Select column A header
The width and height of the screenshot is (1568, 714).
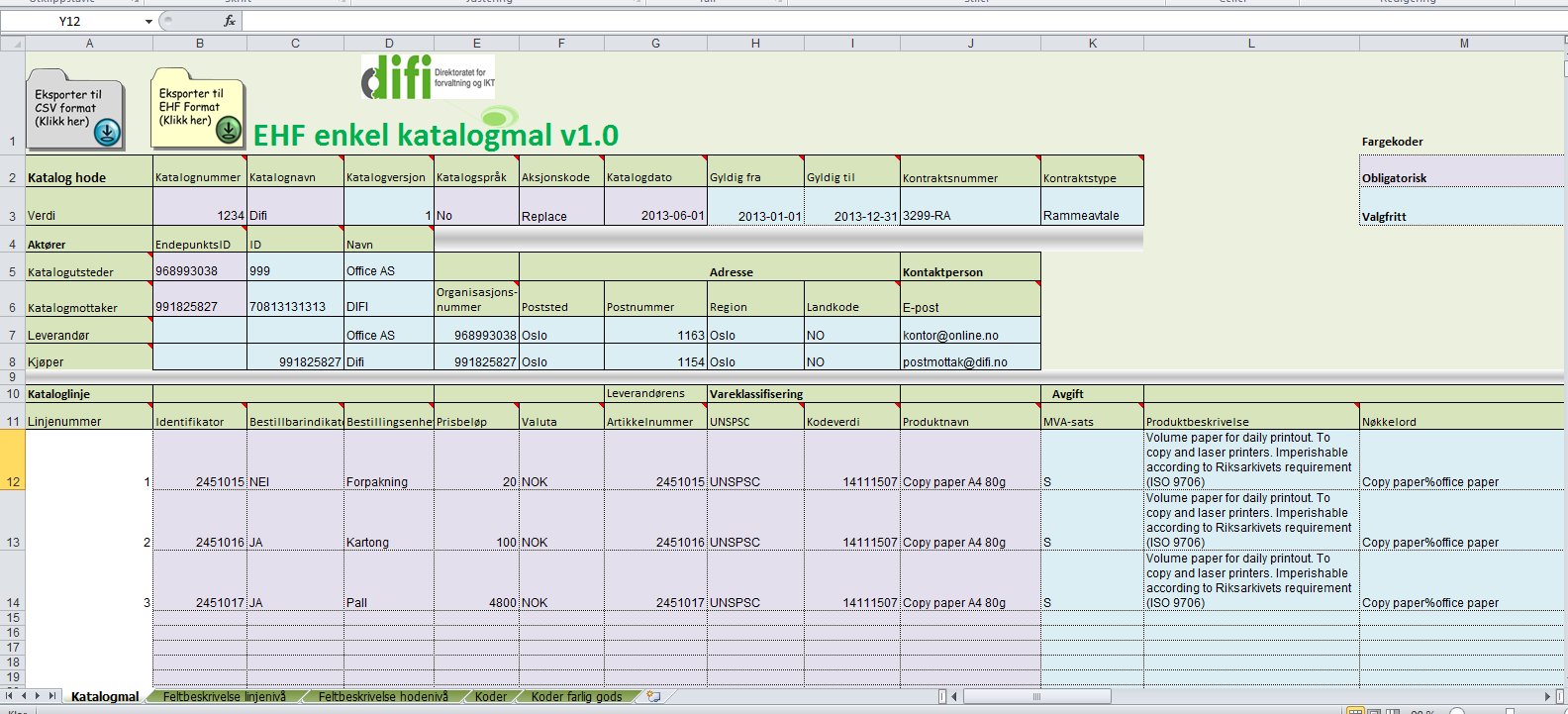click(89, 44)
